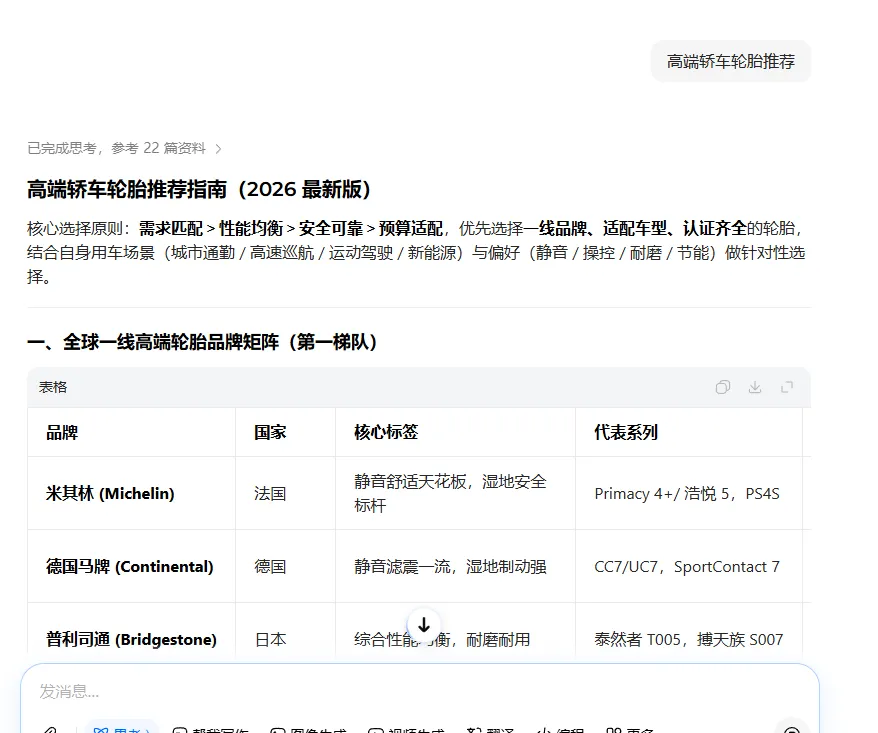The height and width of the screenshot is (733, 878).
Task: Expand the '参考 22 篇资料' references chevron
Action: tap(218, 148)
